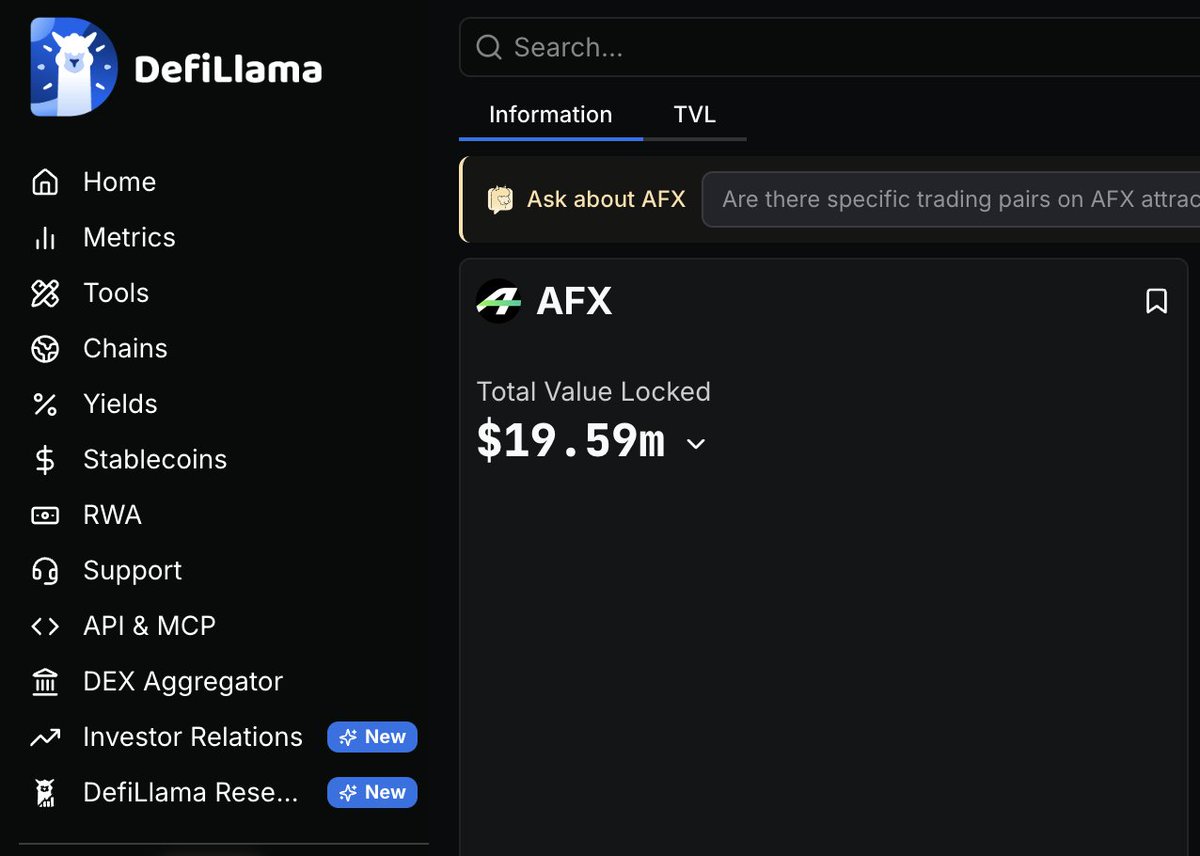
Task: Open the Tools crossed-tools icon
Action: click(45, 293)
